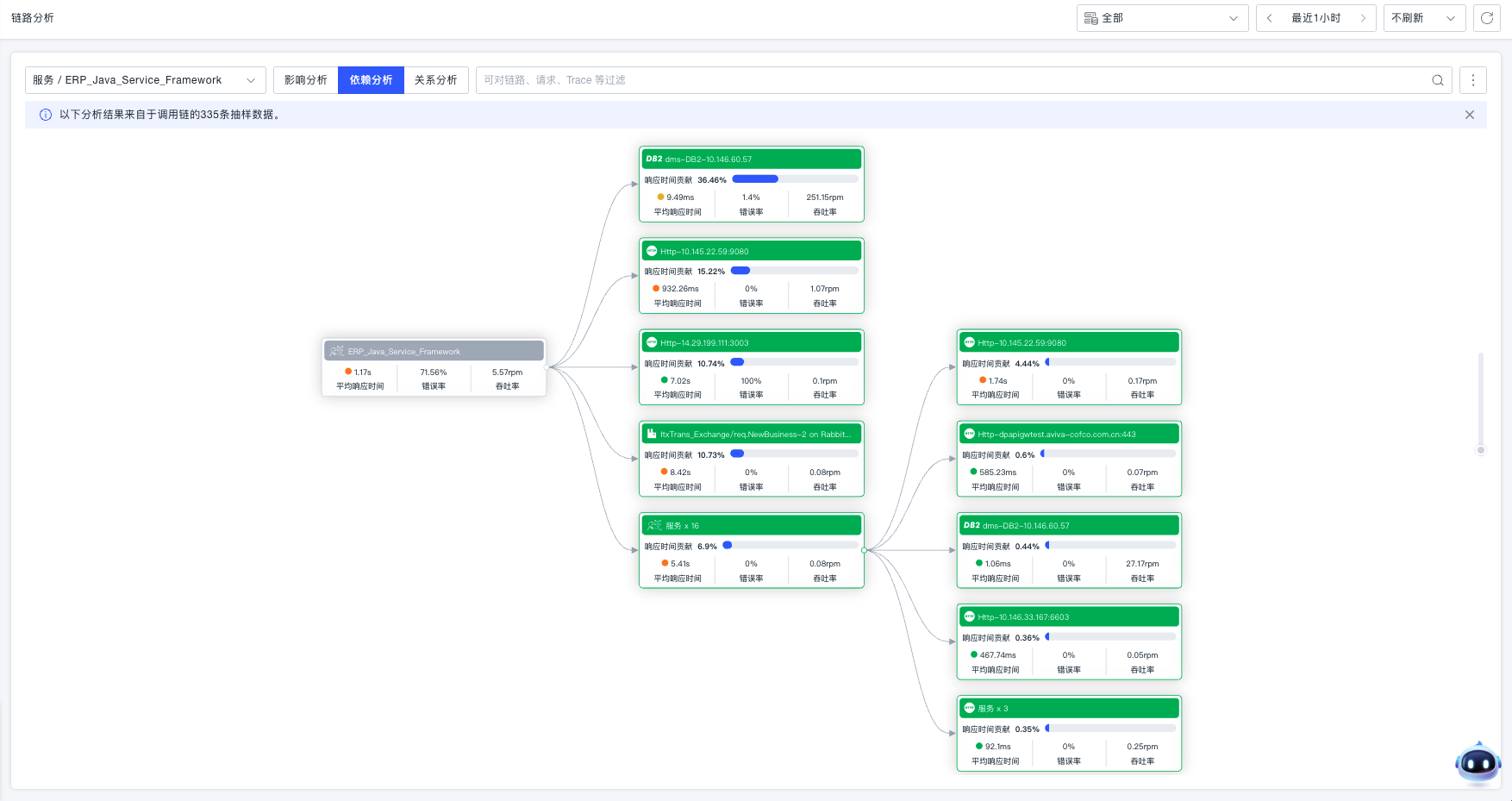
Task: Click the chatbot robot assistant icon
Action: pos(1478,763)
